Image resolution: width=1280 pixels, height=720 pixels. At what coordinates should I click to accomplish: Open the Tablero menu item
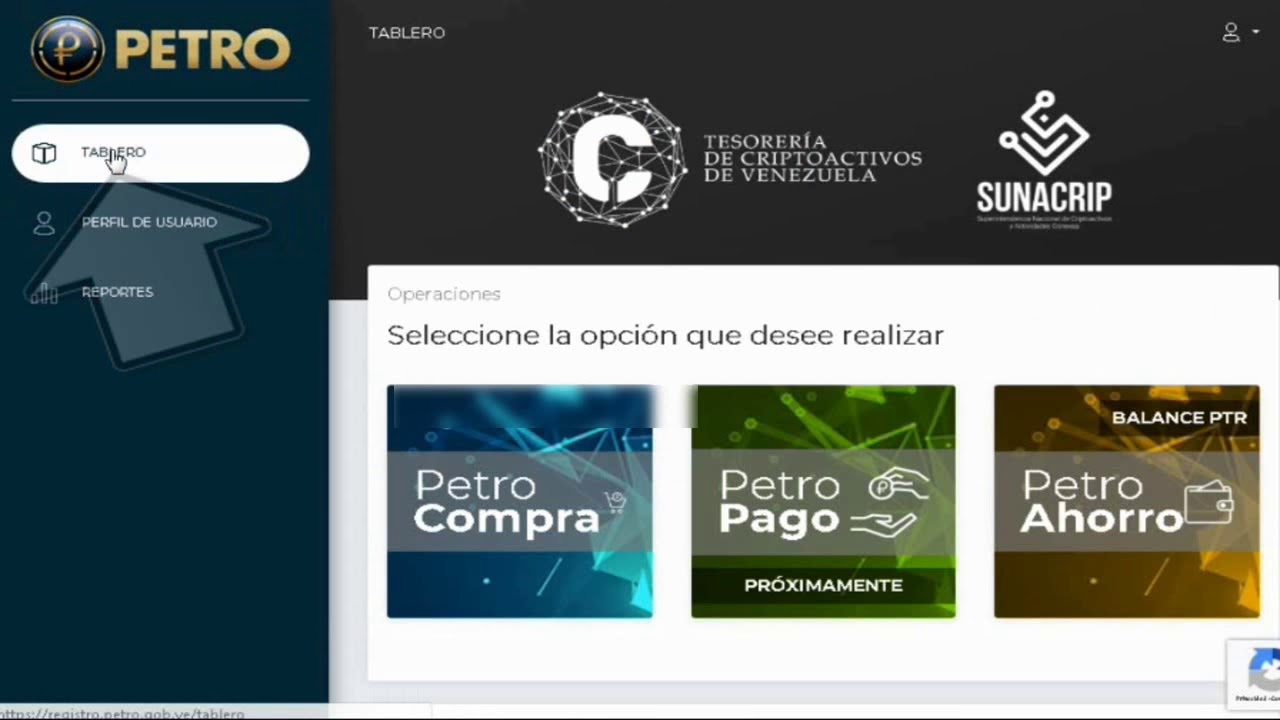[160, 153]
